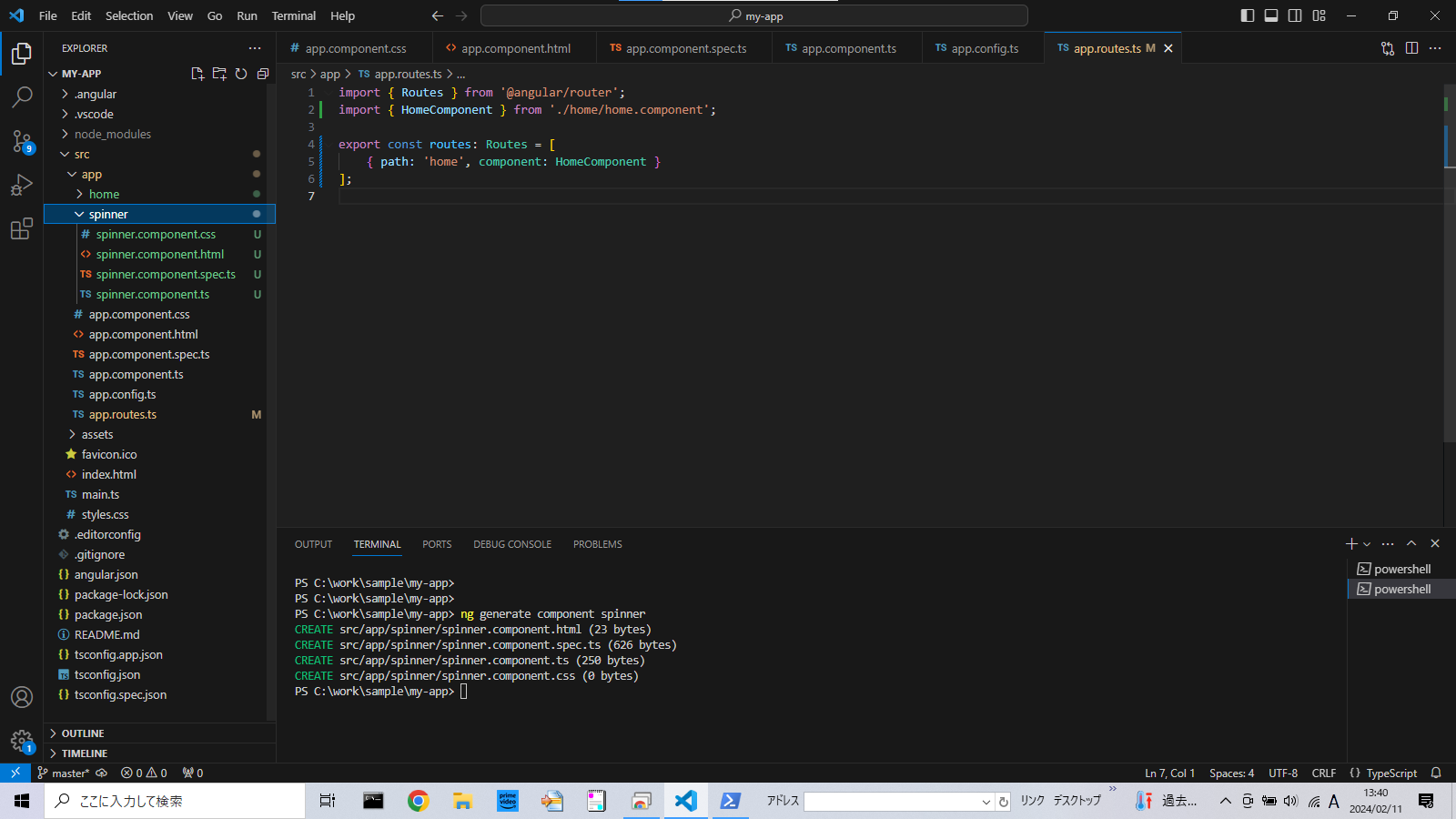Open the Terminal menu

coord(294,15)
